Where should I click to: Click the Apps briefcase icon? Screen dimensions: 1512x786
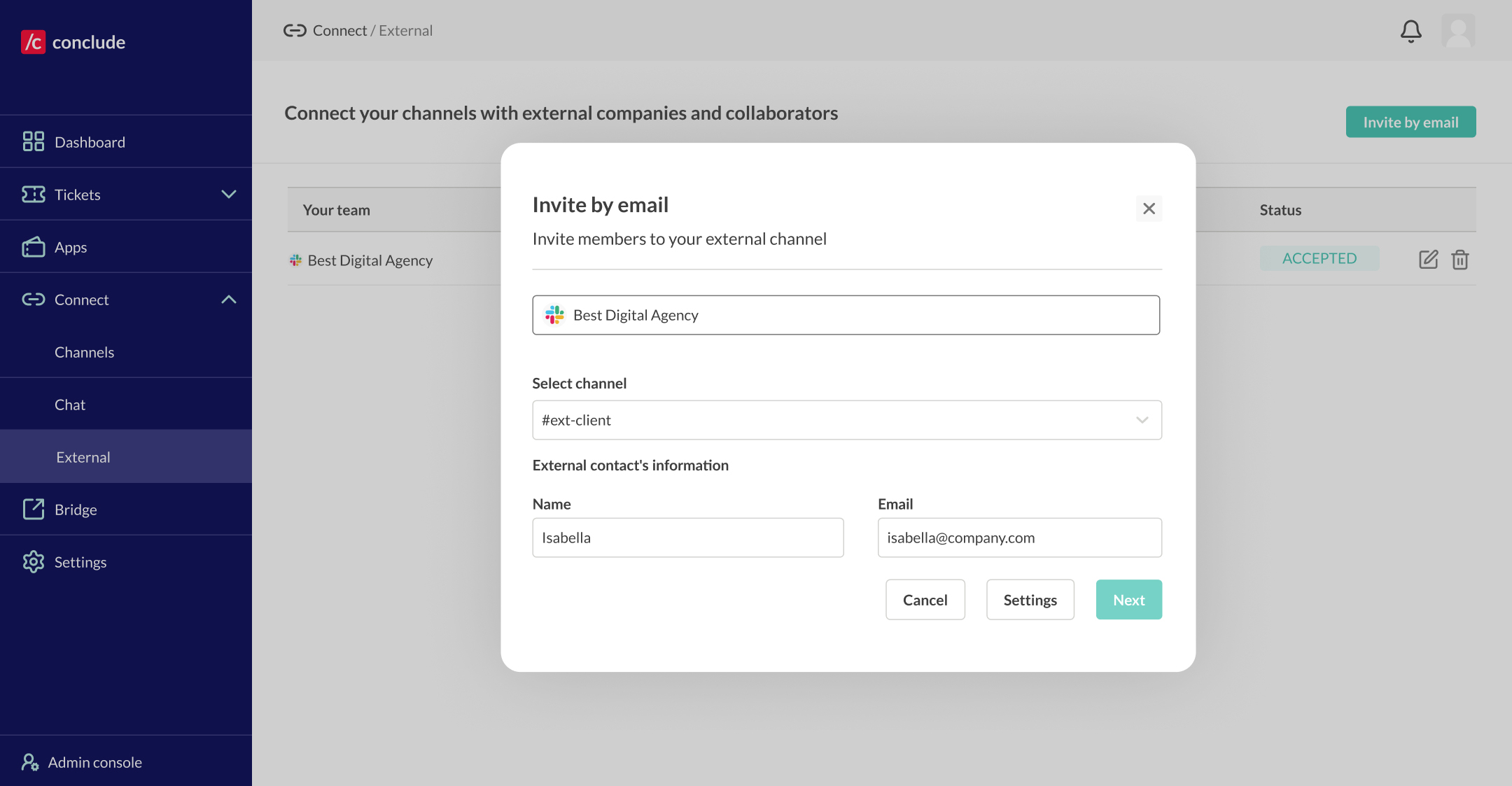33,246
